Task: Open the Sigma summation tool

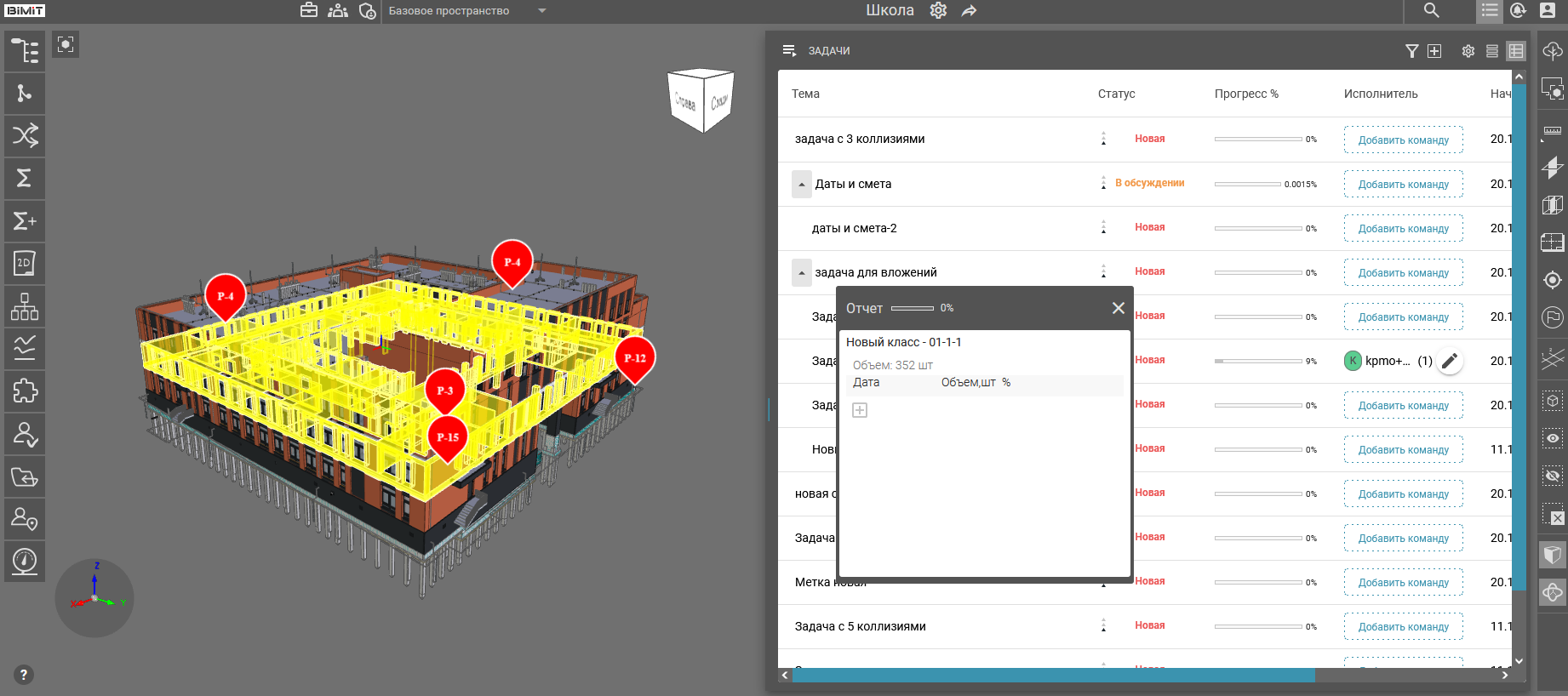Action: (25, 179)
